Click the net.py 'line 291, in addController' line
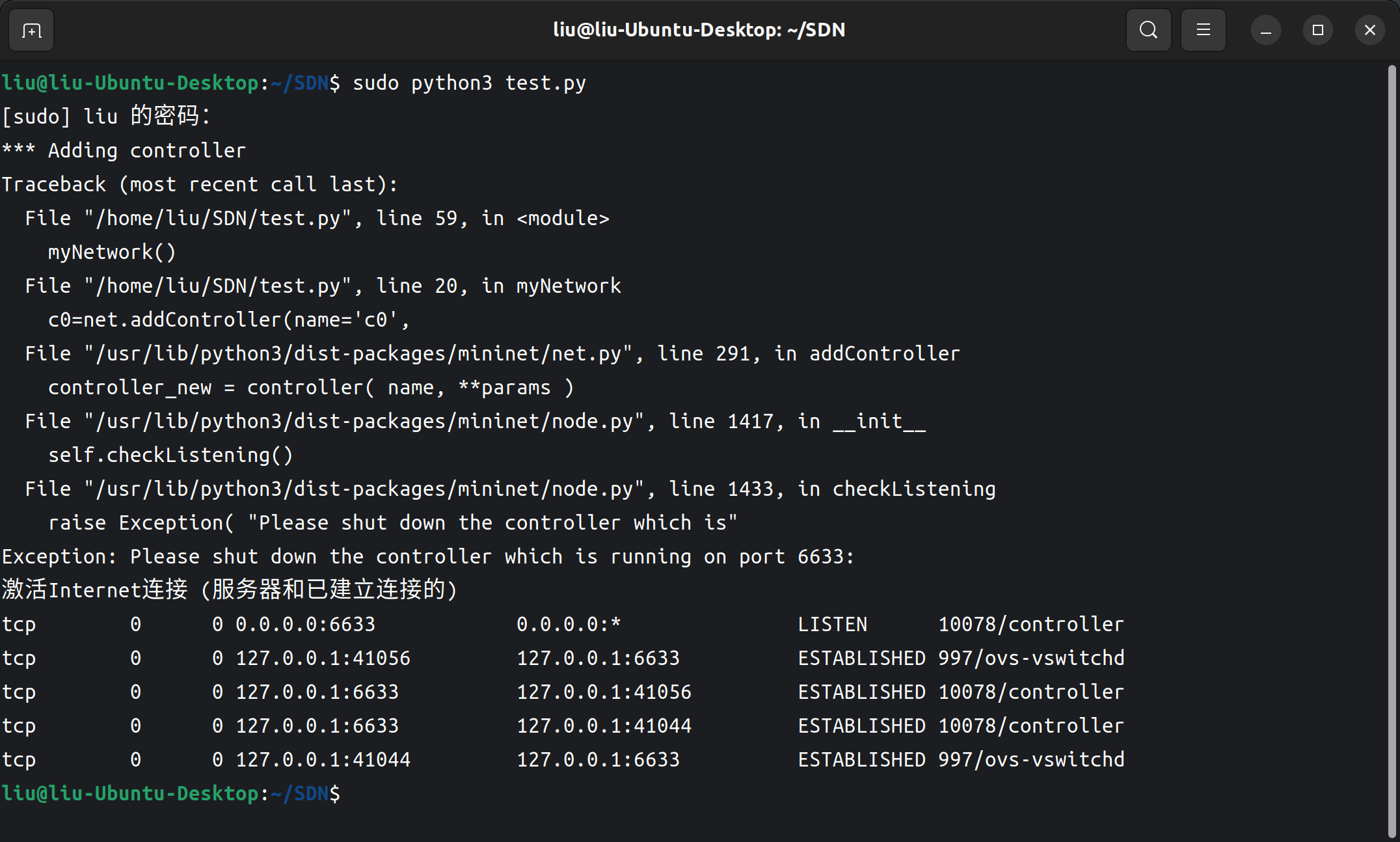The height and width of the screenshot is (842, 1400). pyautogui.click(x=492, y=354)
